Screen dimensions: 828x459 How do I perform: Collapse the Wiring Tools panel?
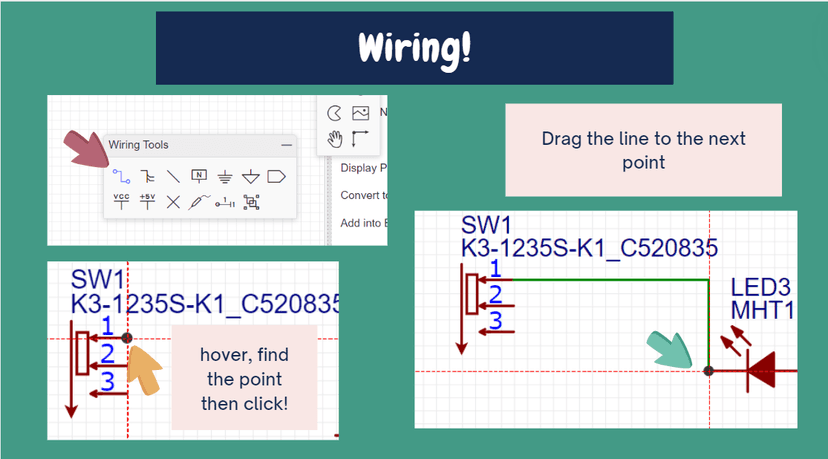286,145
